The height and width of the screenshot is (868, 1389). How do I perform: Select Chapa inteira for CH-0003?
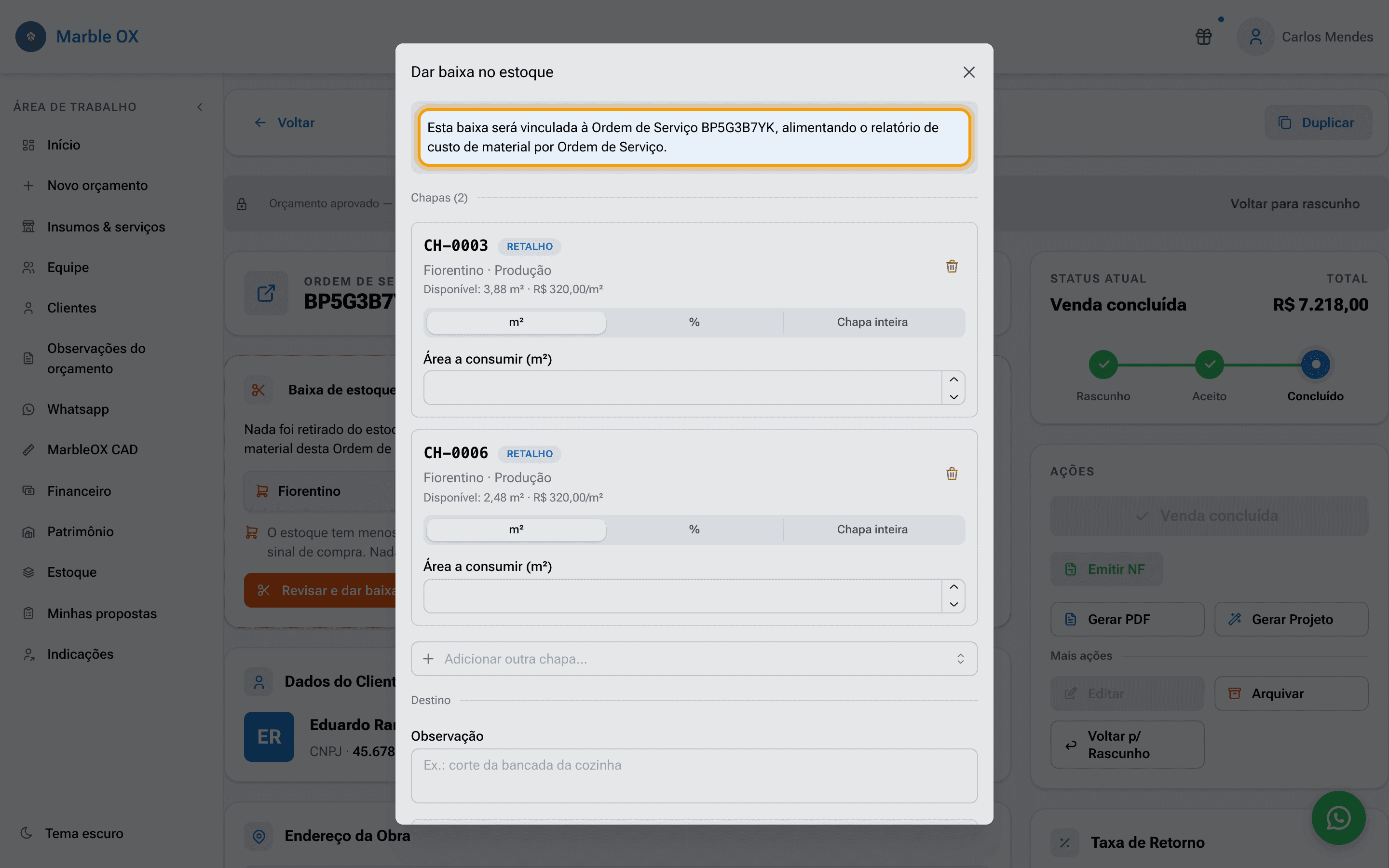point(872,322)
